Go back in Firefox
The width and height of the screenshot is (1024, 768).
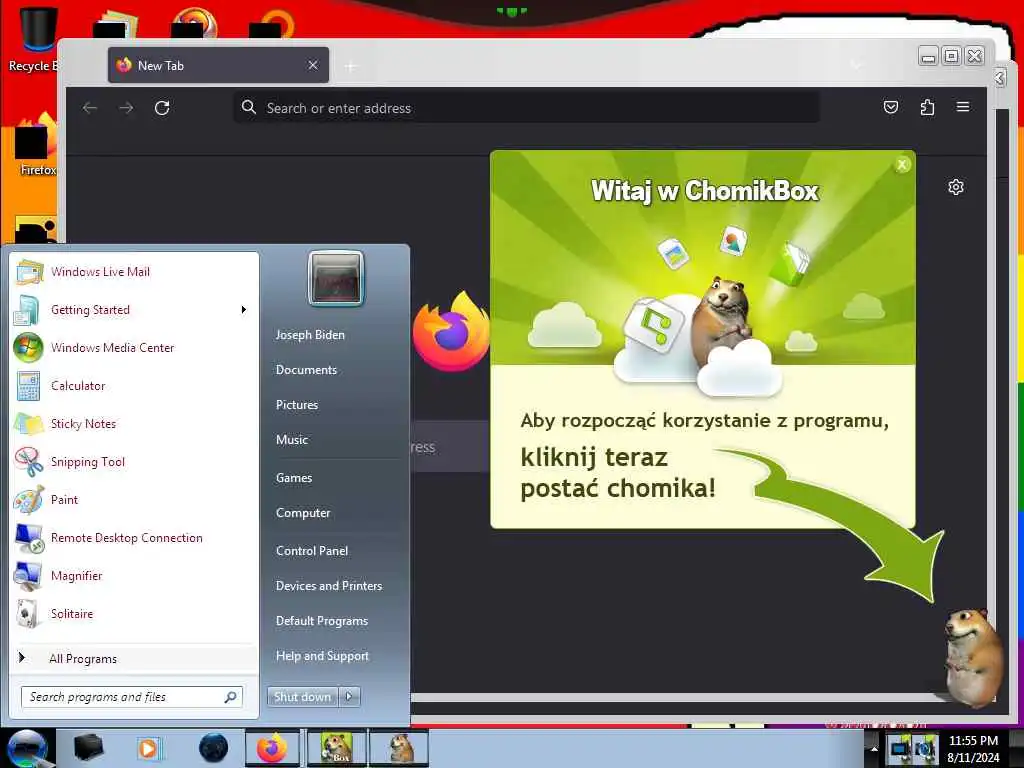click(x=90, y=108)
